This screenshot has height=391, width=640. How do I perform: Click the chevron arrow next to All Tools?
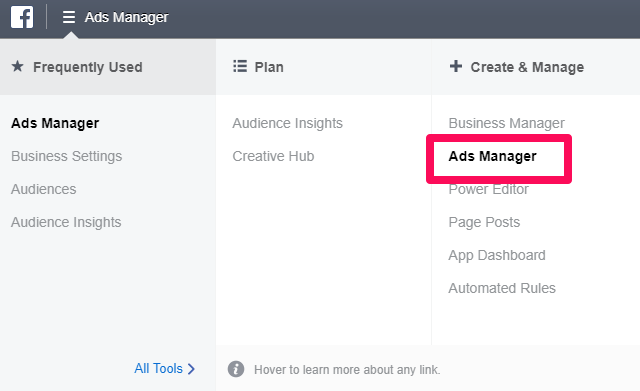191,369
